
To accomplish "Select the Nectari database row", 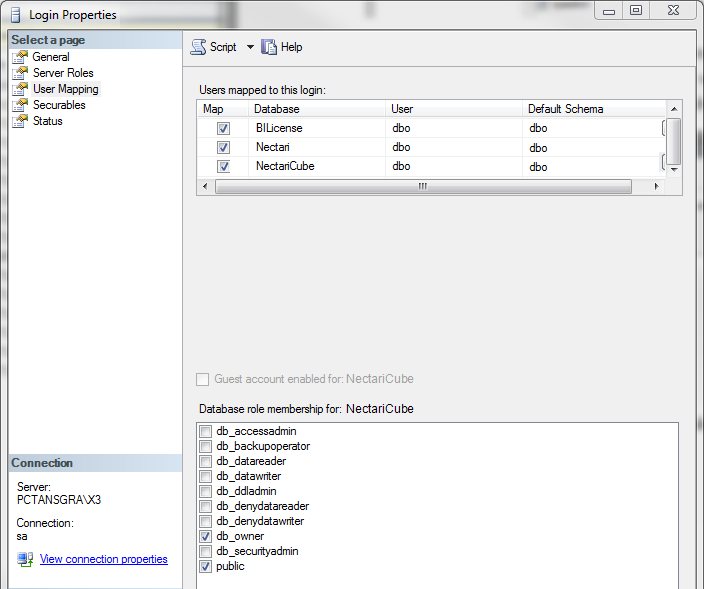I will (272, 148).
